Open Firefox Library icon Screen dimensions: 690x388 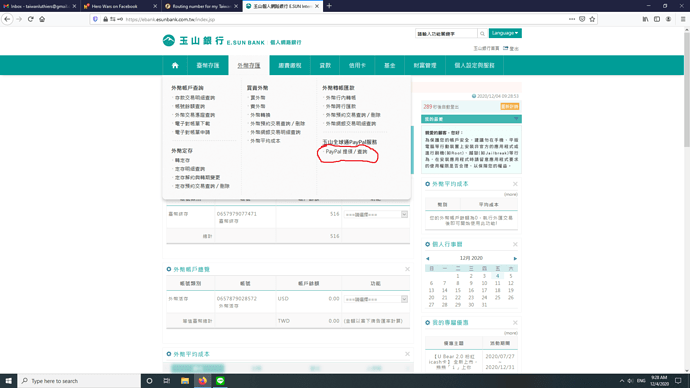coord(645,19)
